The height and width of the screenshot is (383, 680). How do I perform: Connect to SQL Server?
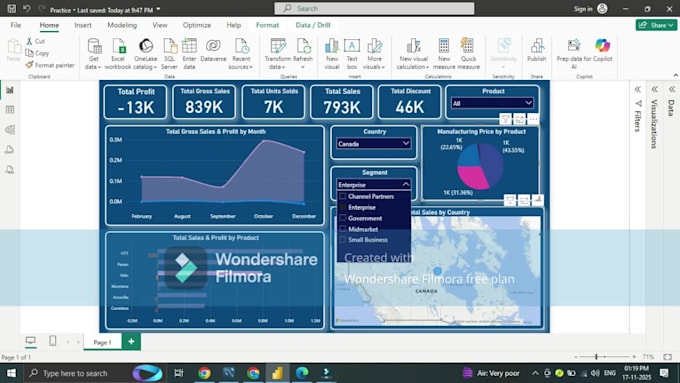(170, 54)
